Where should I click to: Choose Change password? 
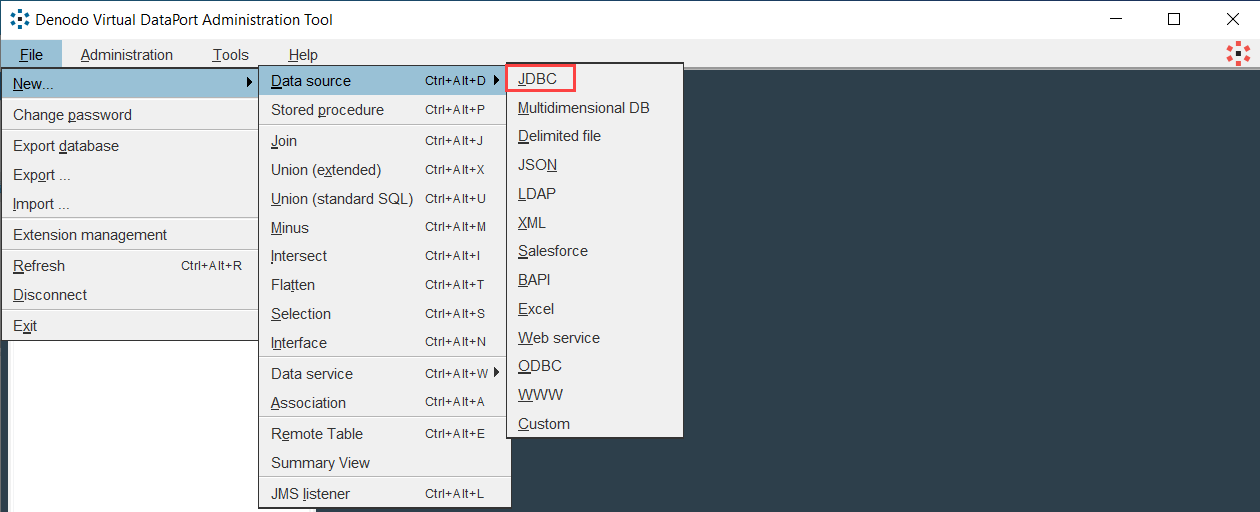(x=130, y=115)
